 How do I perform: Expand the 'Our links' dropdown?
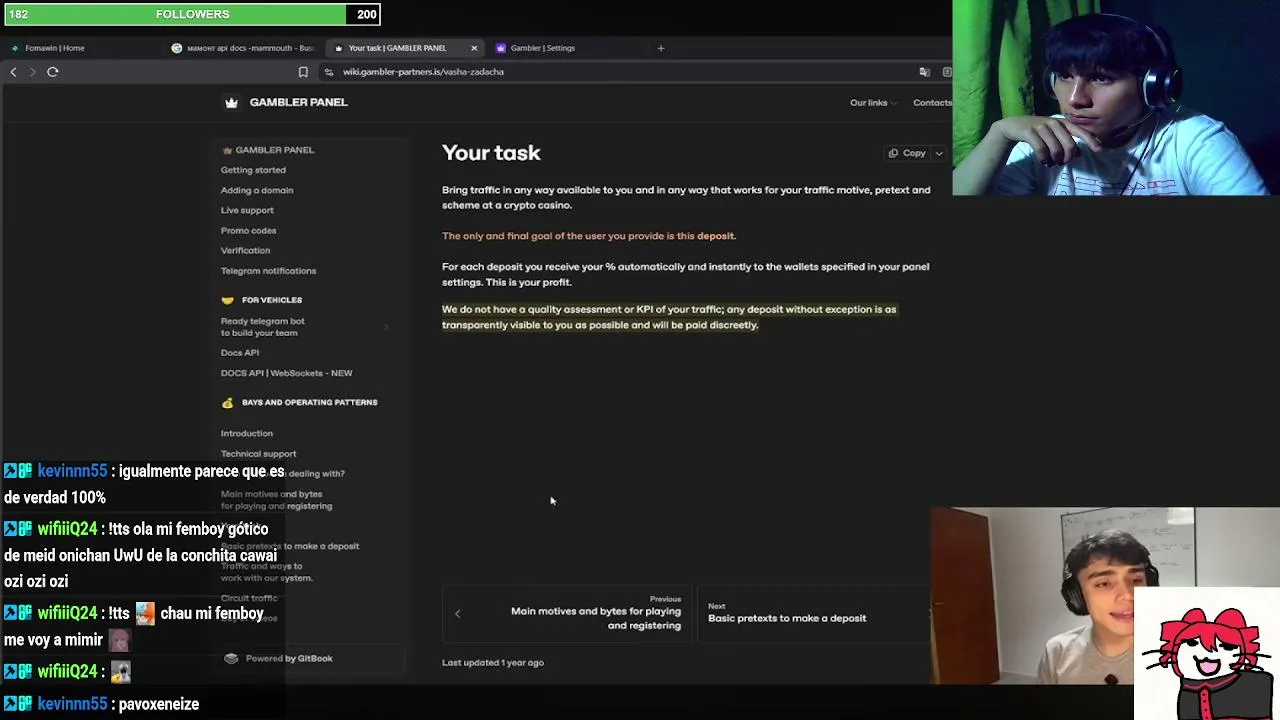873,103
